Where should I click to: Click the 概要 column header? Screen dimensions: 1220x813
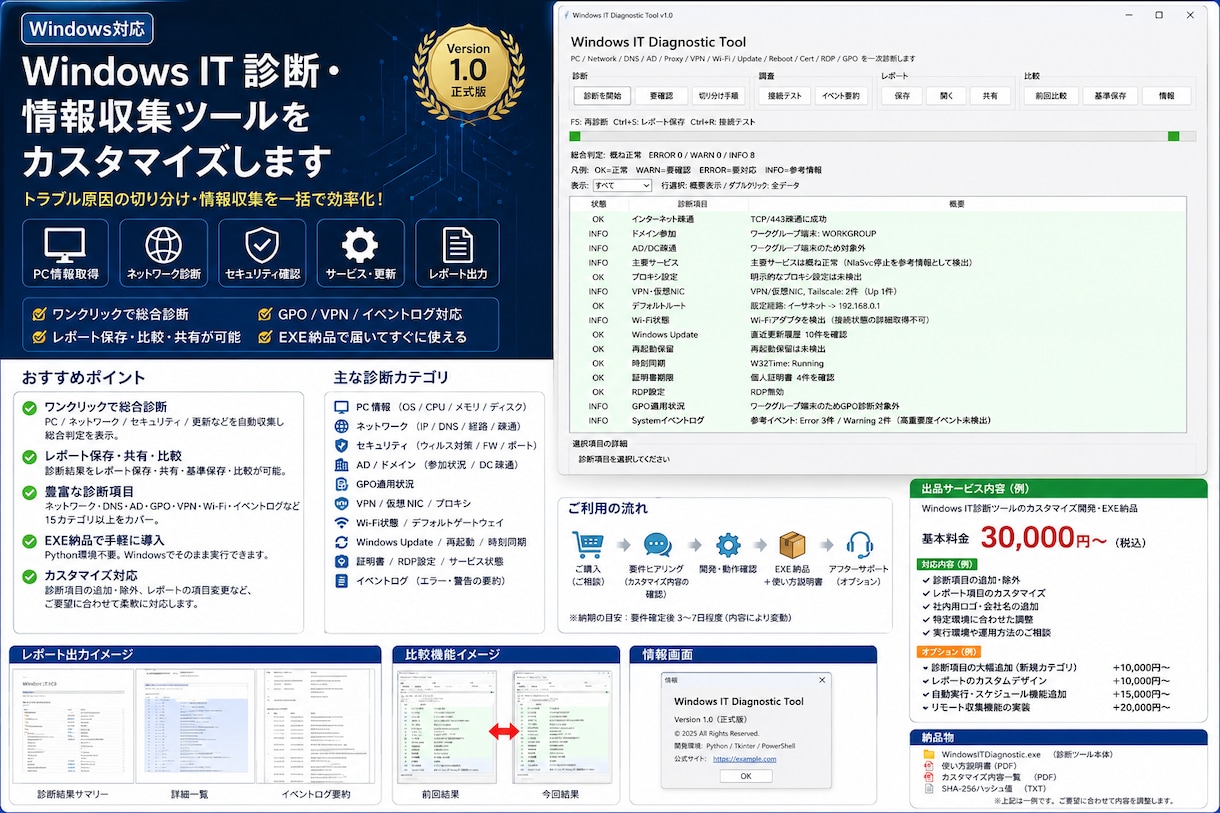956,203
